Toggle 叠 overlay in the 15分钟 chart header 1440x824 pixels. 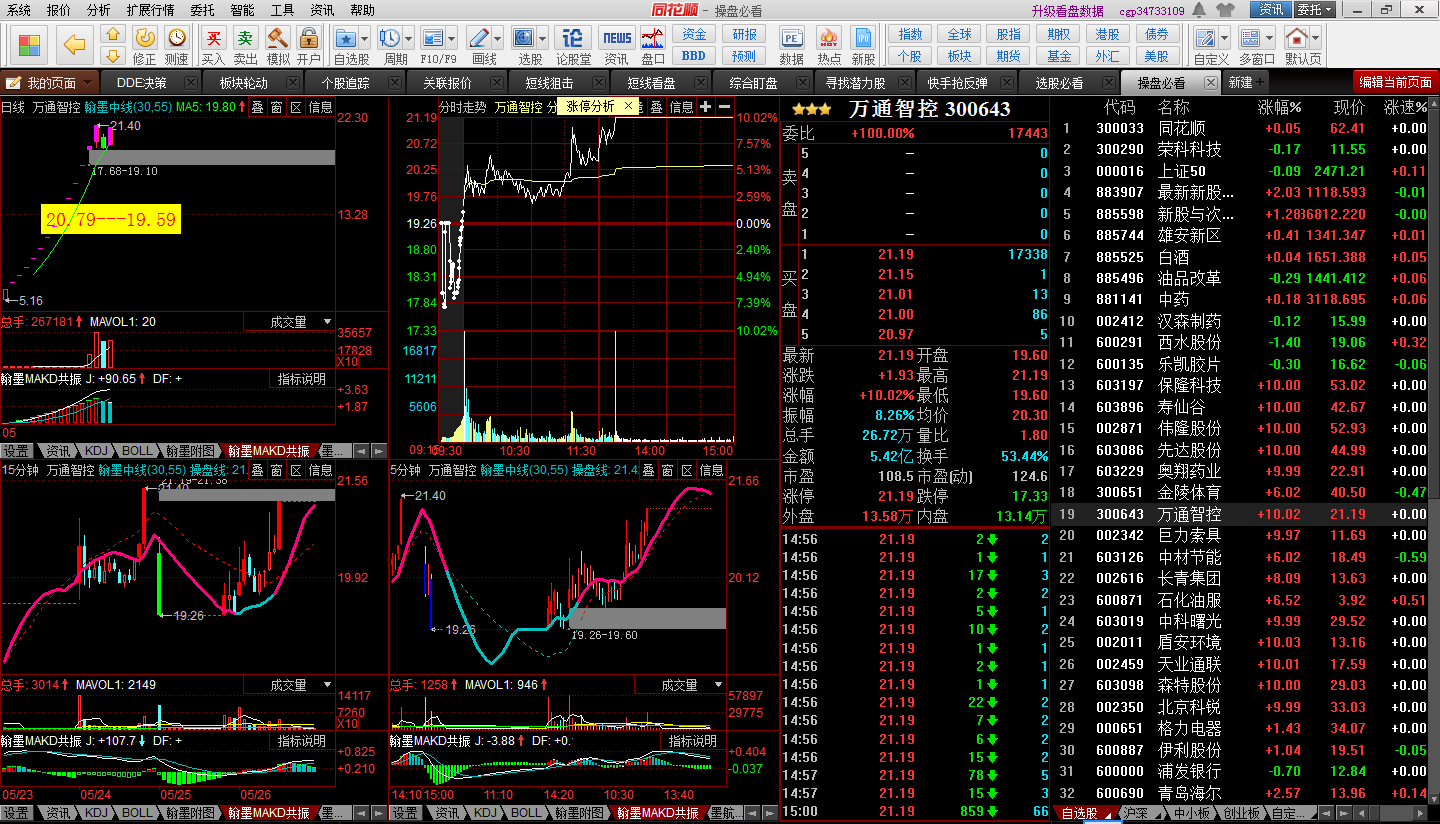click(257, 470)
